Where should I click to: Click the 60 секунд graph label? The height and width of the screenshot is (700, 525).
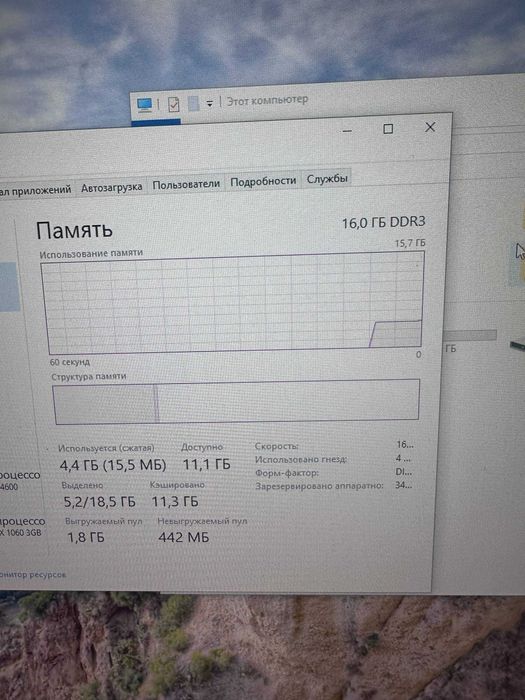click(x=70, y=362)
